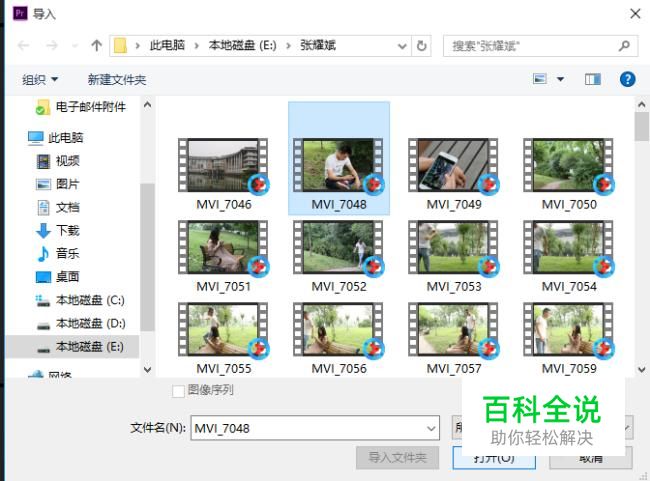Go back with the back arrow
The width and height of the screenshot is (650, 481).
(24, 45)
